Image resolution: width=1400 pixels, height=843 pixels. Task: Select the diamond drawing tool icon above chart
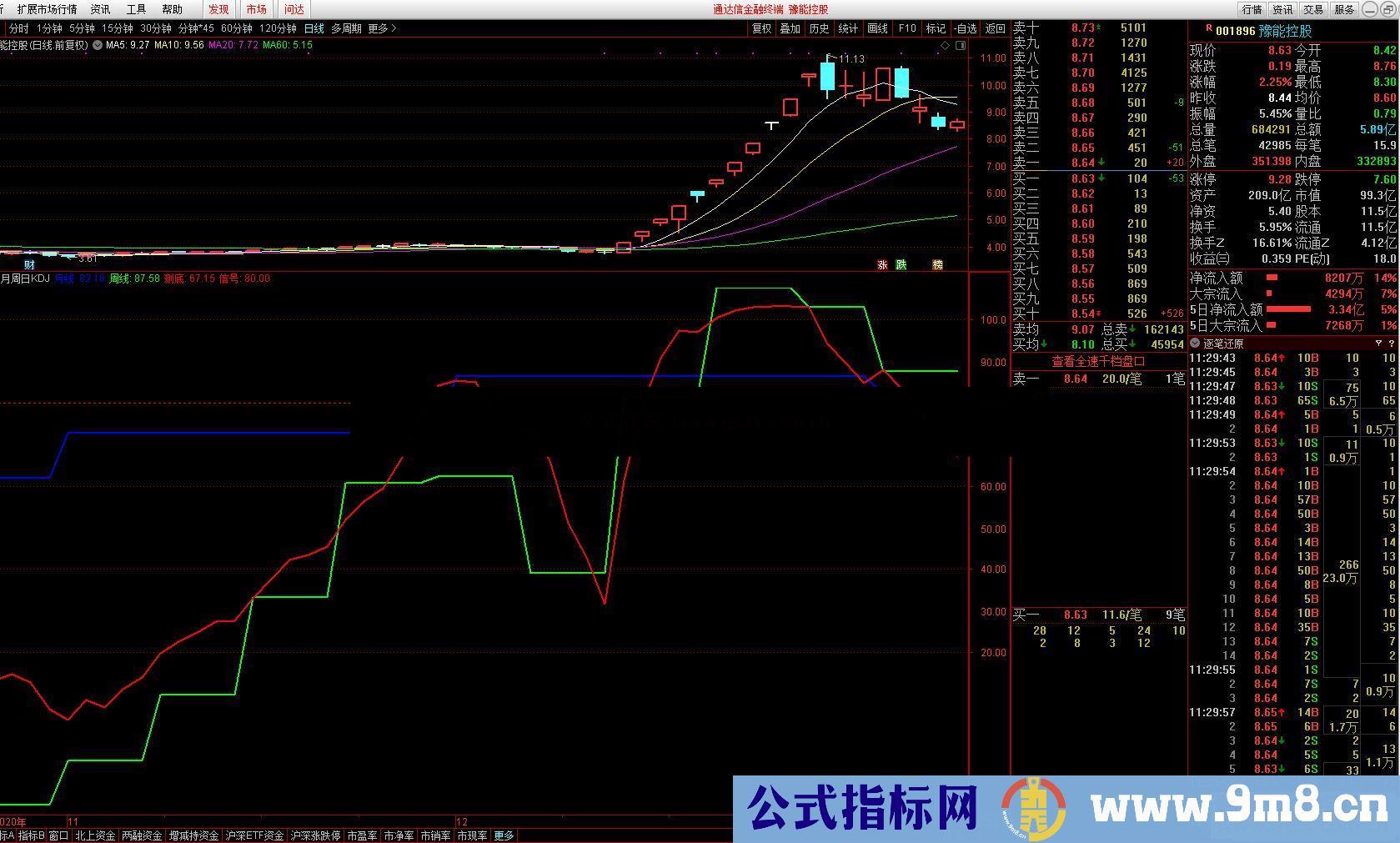(945, 45)
